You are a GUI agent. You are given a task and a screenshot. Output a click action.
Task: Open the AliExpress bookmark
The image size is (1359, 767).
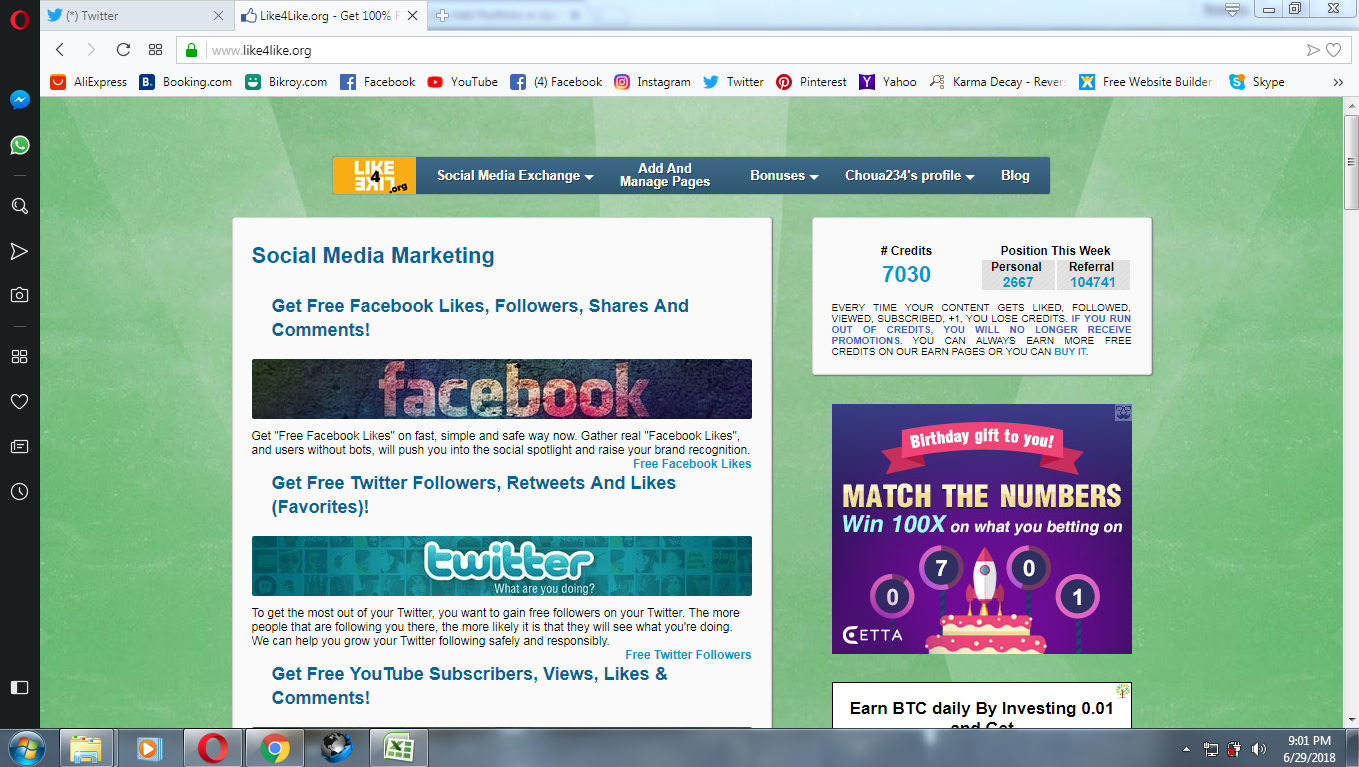tap(89, 82)
